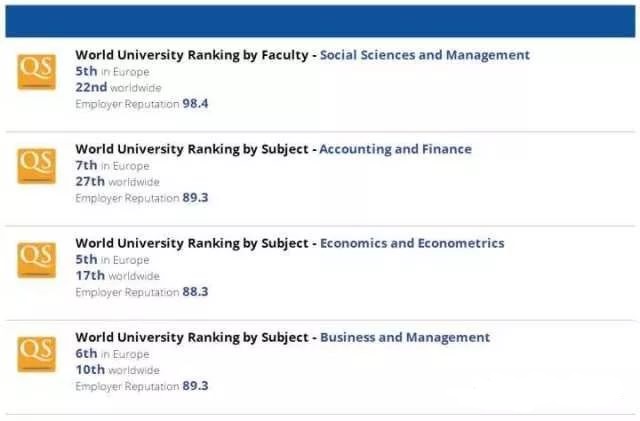Click '7th in Europe' ranking text

tap(112, 165)
